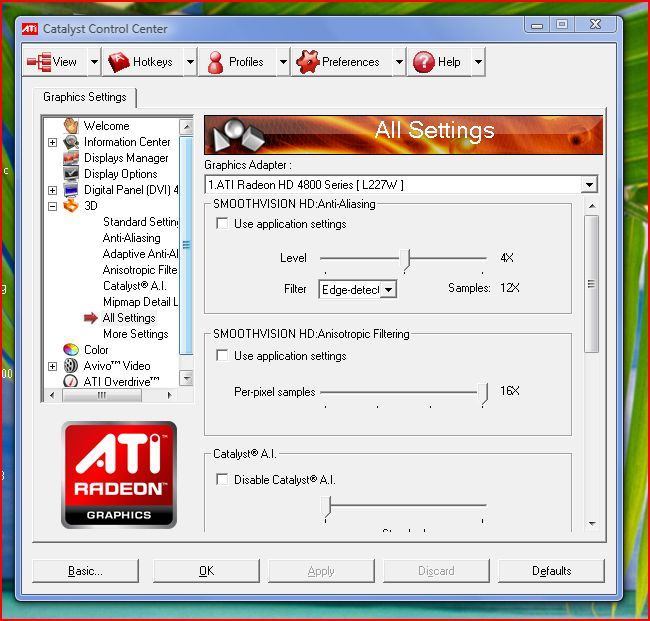The width and height of the screenshot is (650, 621).
Task: Click the Preferences gear icon
Action: 308,62
